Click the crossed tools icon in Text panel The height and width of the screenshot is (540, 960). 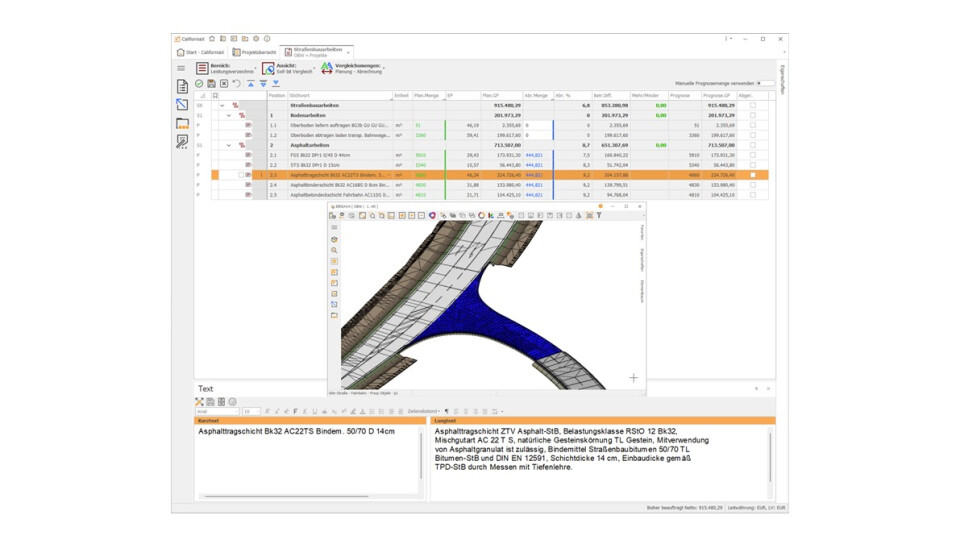click(199, 402)
